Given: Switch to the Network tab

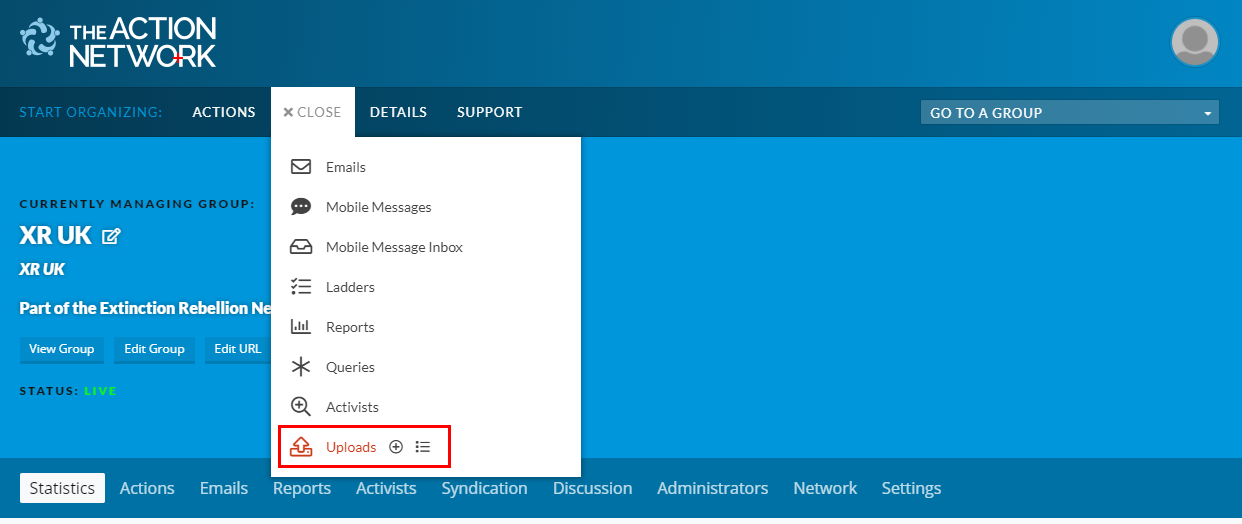Looking at the screenshot, I should coord(825,488).
